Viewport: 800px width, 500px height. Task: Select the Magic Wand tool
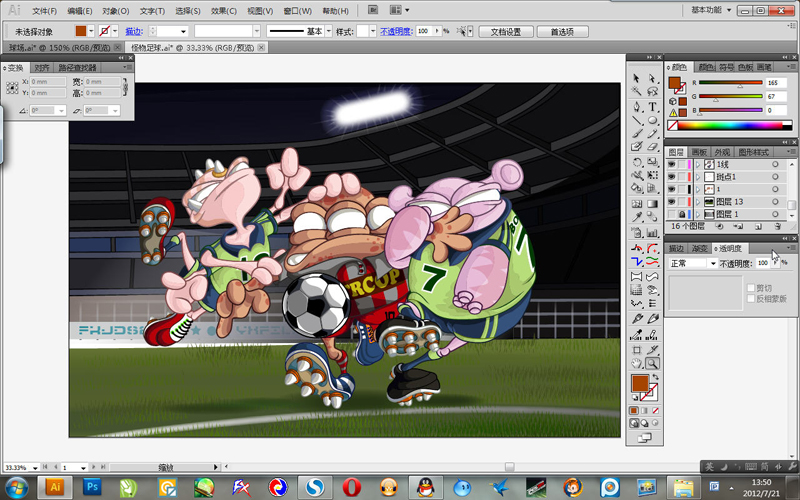pos(636,91)
